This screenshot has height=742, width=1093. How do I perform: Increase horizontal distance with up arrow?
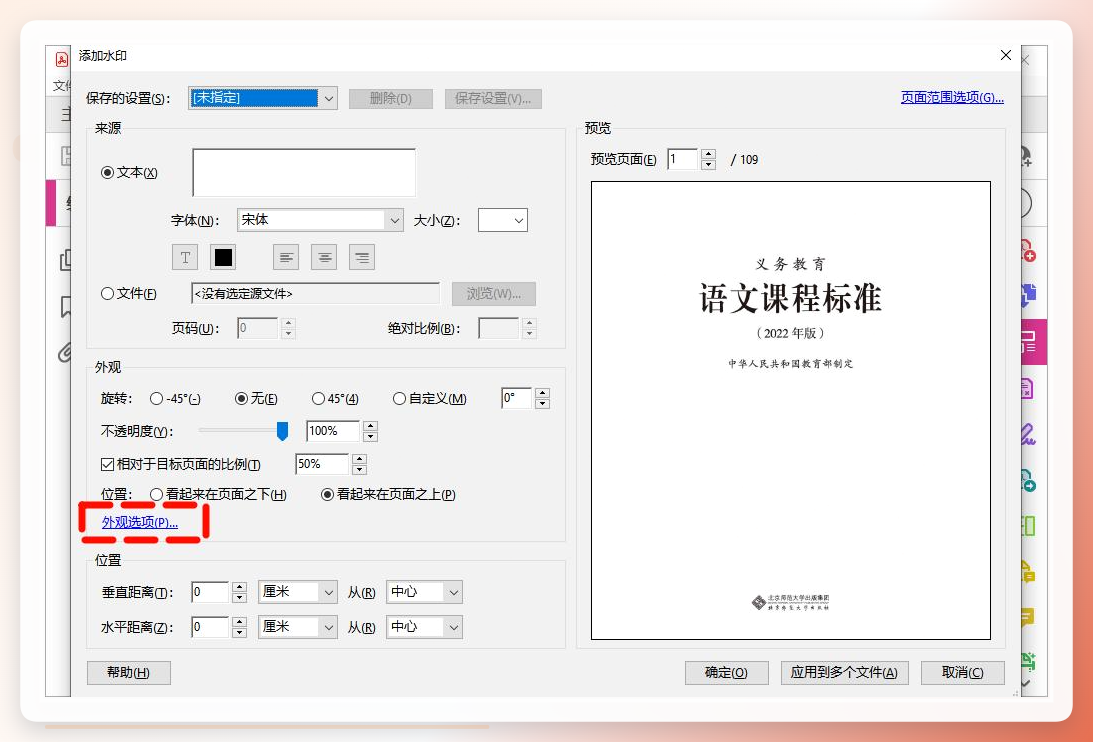click(239, 621)
